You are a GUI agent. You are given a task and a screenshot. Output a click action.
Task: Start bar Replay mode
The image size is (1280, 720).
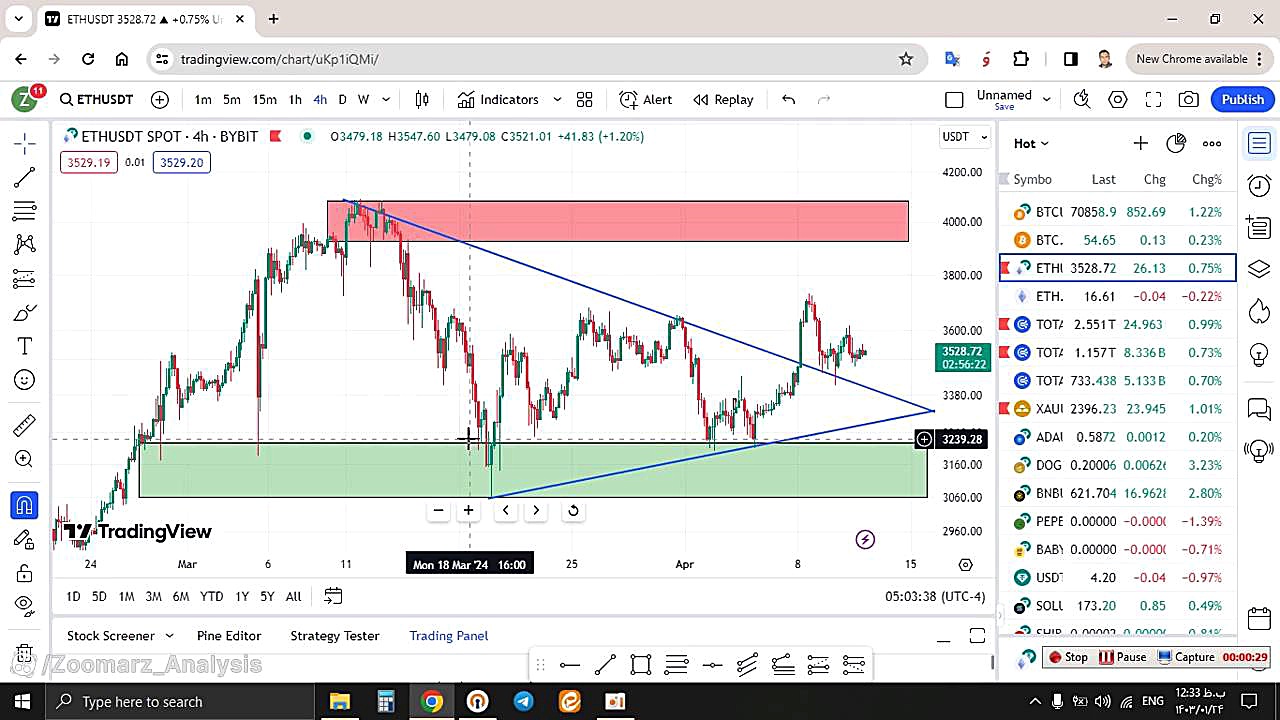[723, 99]
